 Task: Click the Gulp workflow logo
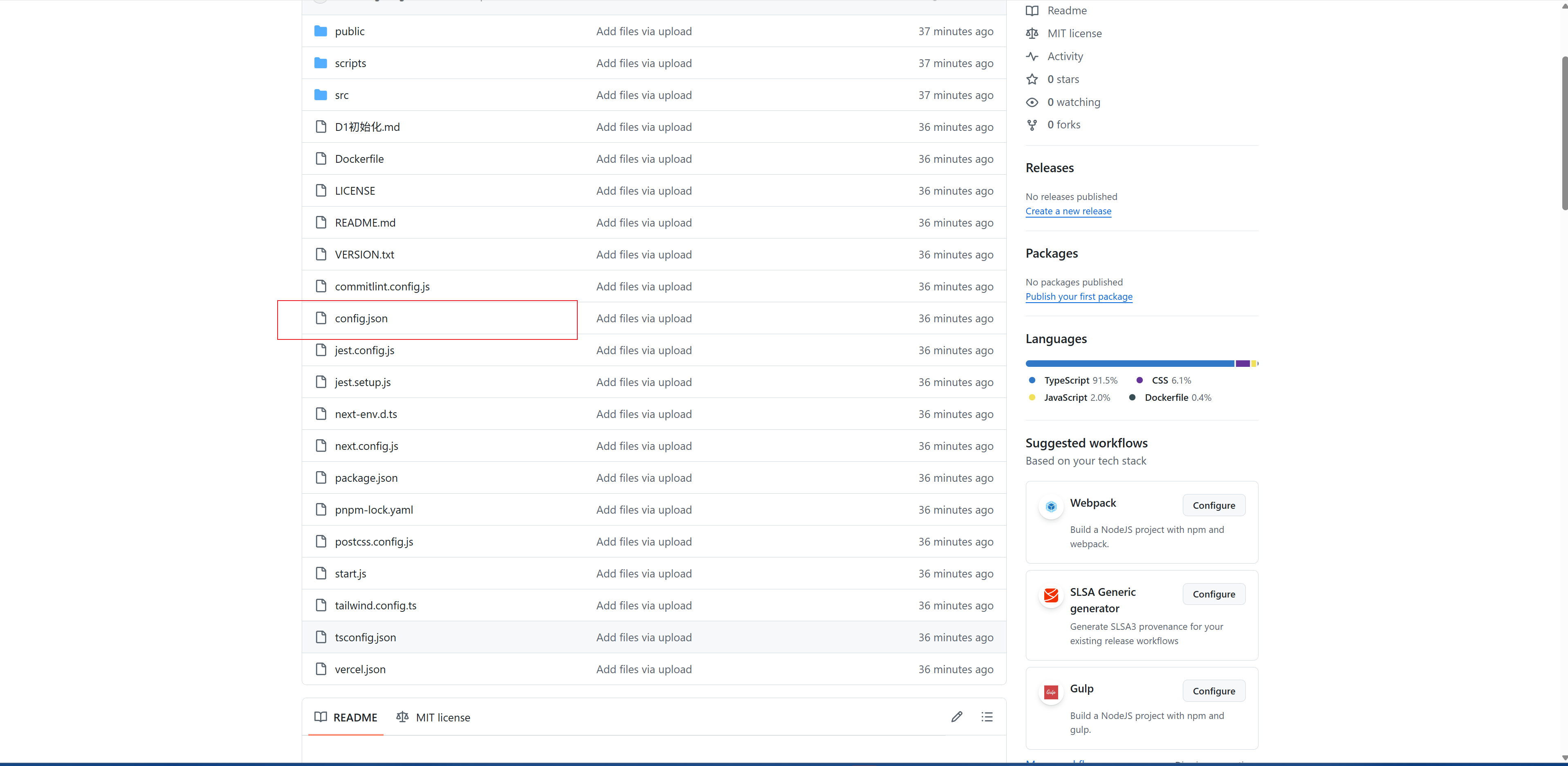point(1051,692)
